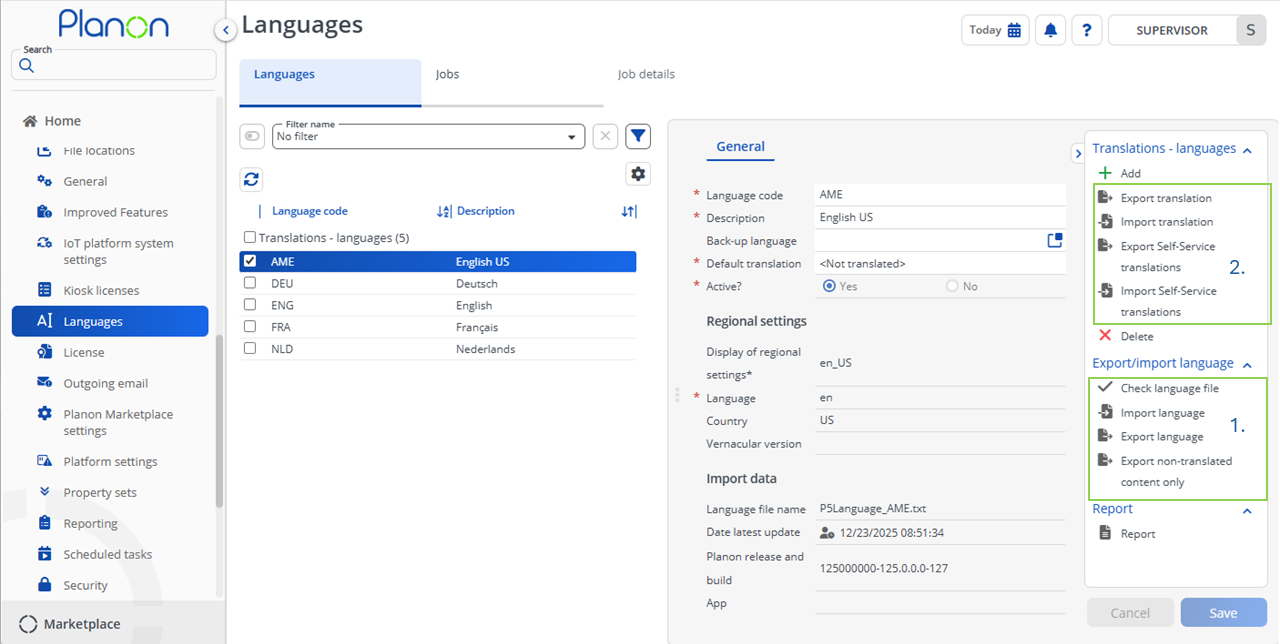Tick the Translations - languages select-all checkbox

pyautogui.click(x=250, y=238)
